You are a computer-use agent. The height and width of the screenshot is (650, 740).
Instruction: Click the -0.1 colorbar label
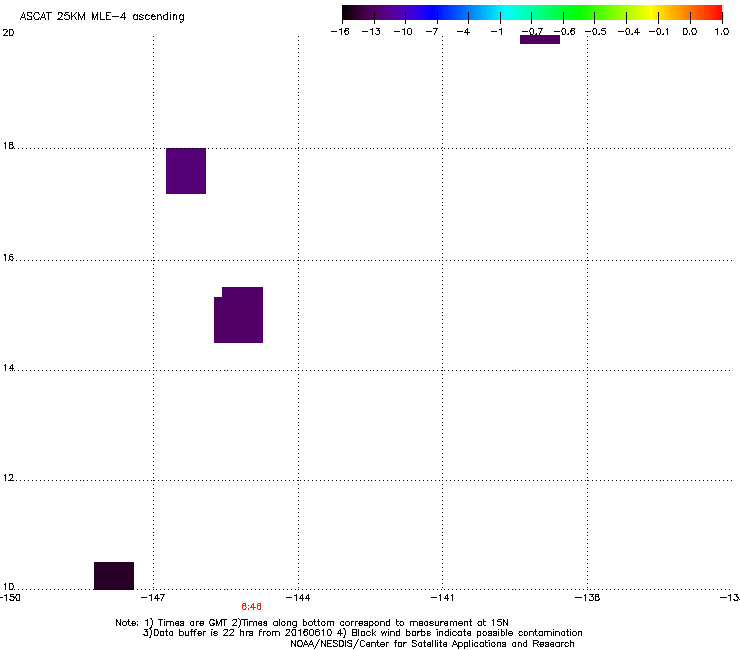(x=659, y=32)
